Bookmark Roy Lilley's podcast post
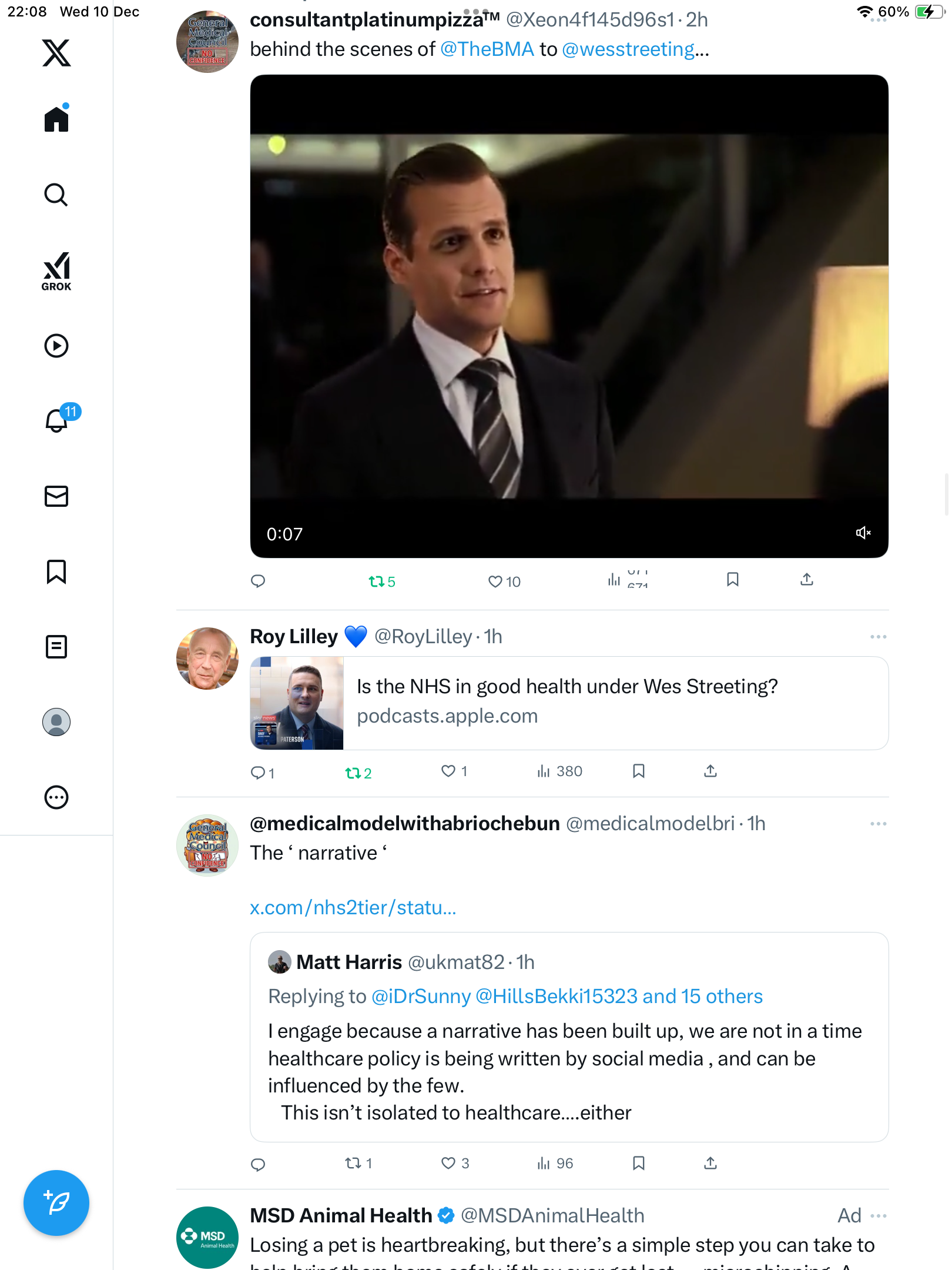The width and height of the screenshot is (952, 1270). coord(639,771)
